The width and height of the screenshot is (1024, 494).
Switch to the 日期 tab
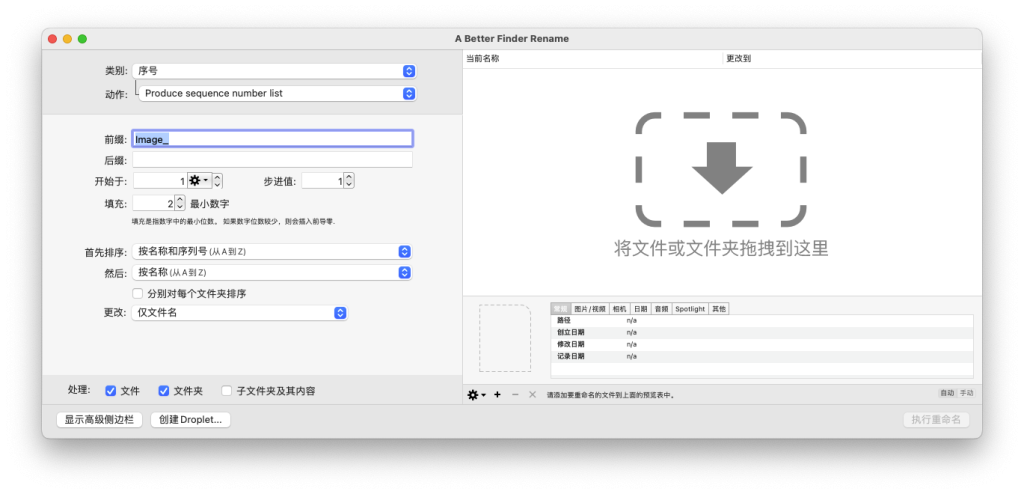tap(641, 308)
